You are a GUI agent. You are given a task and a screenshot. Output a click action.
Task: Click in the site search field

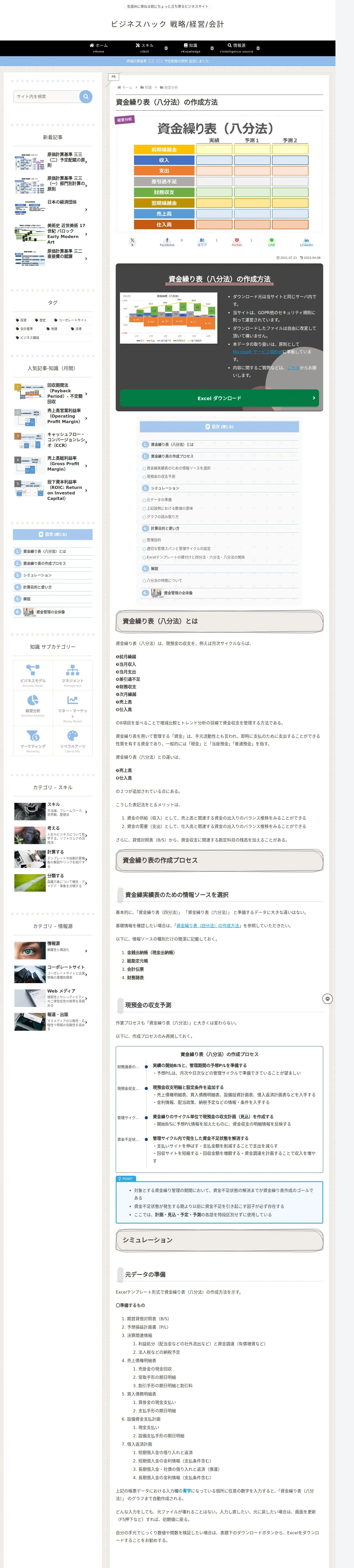(46, 96)
